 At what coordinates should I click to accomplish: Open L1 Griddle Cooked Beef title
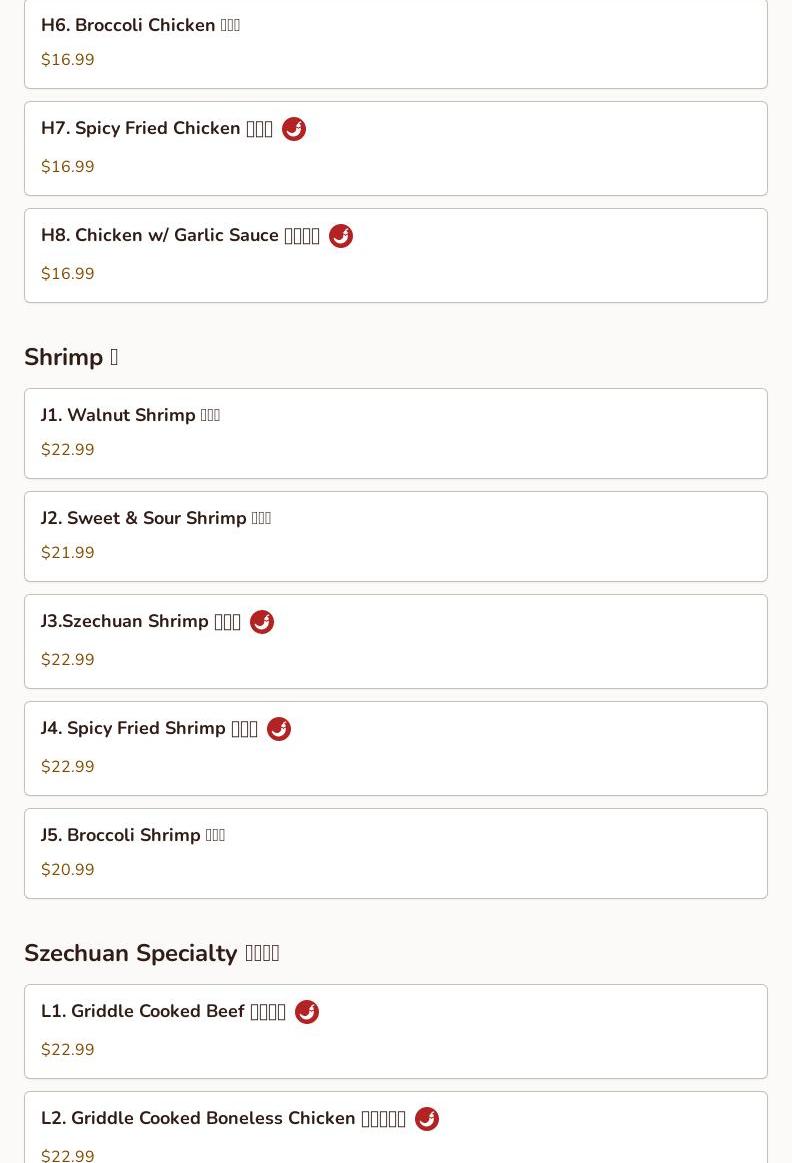point(163,1012)
